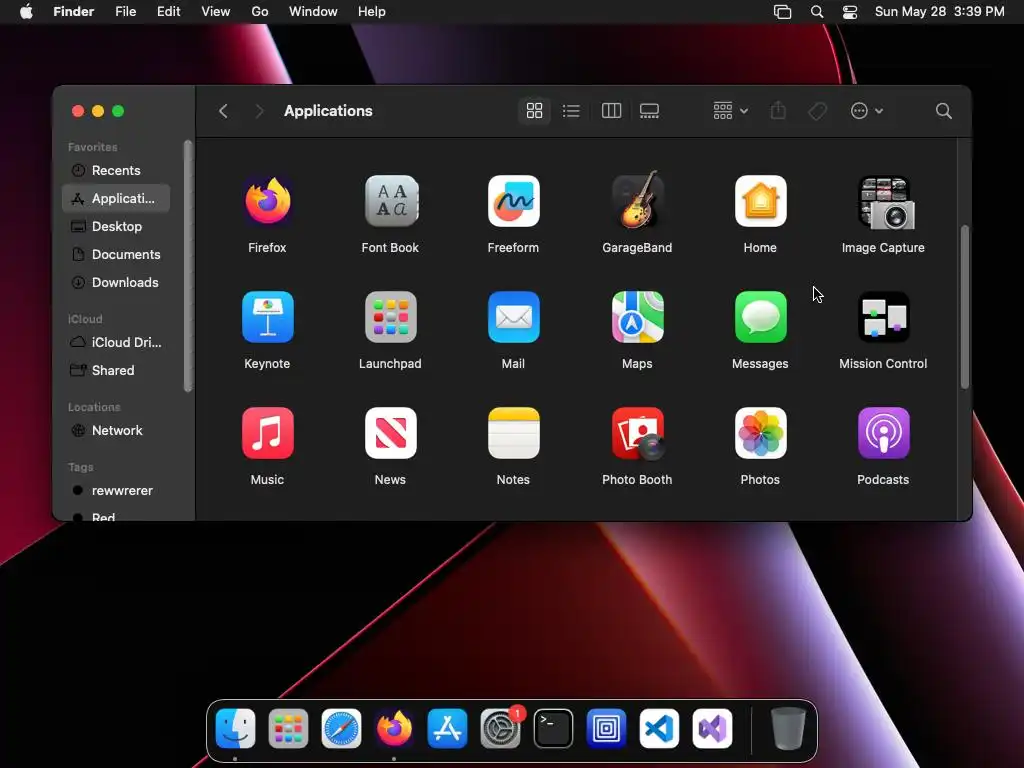The height and width of the screenshot is (768, 1024).
Task: Open the more actions ellipsis menu
Action: pos(867,111)
